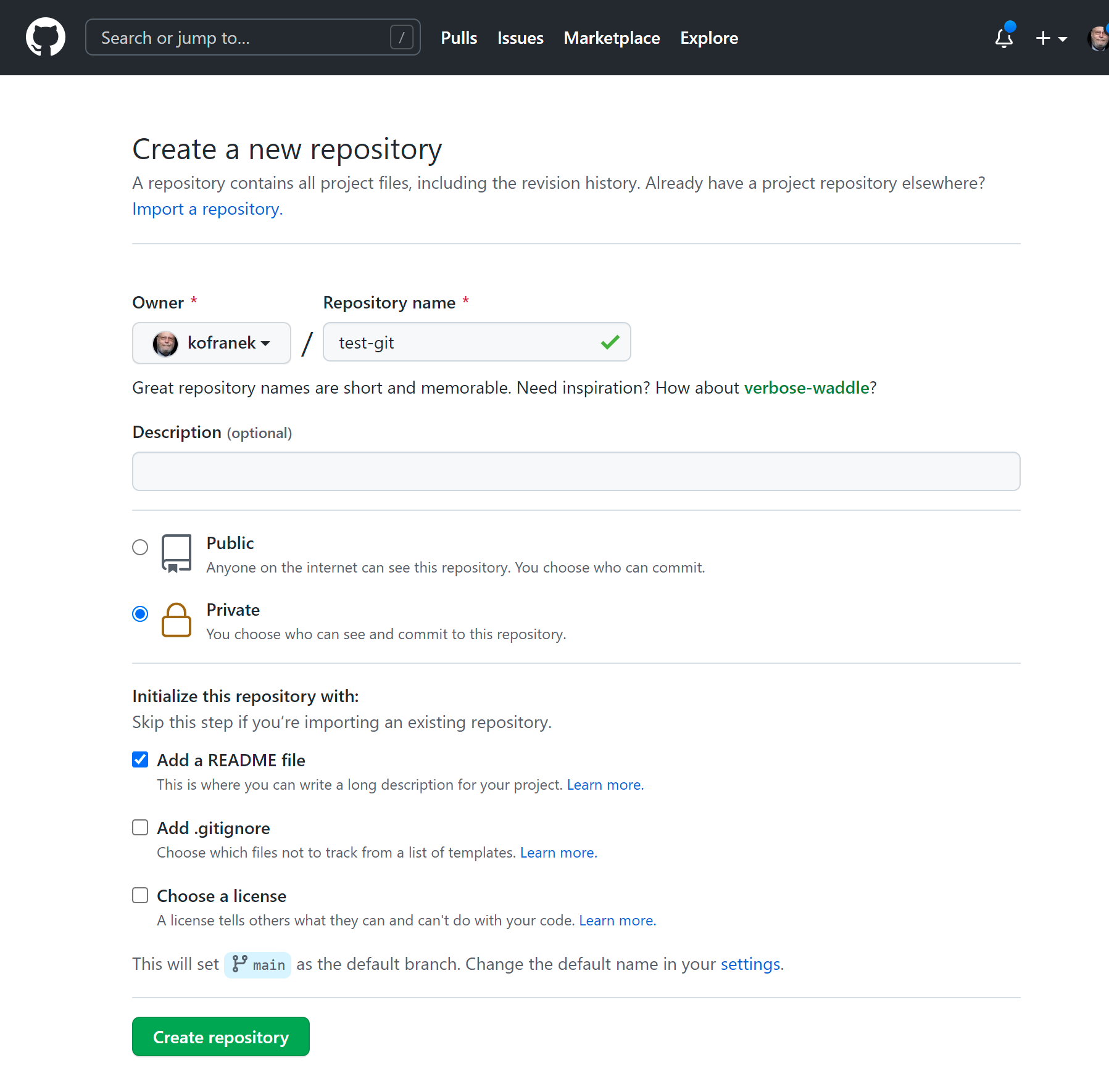Open the plus create-new dropdown
Viewport: 1109px width, 1092px height.
(1050, 38)
